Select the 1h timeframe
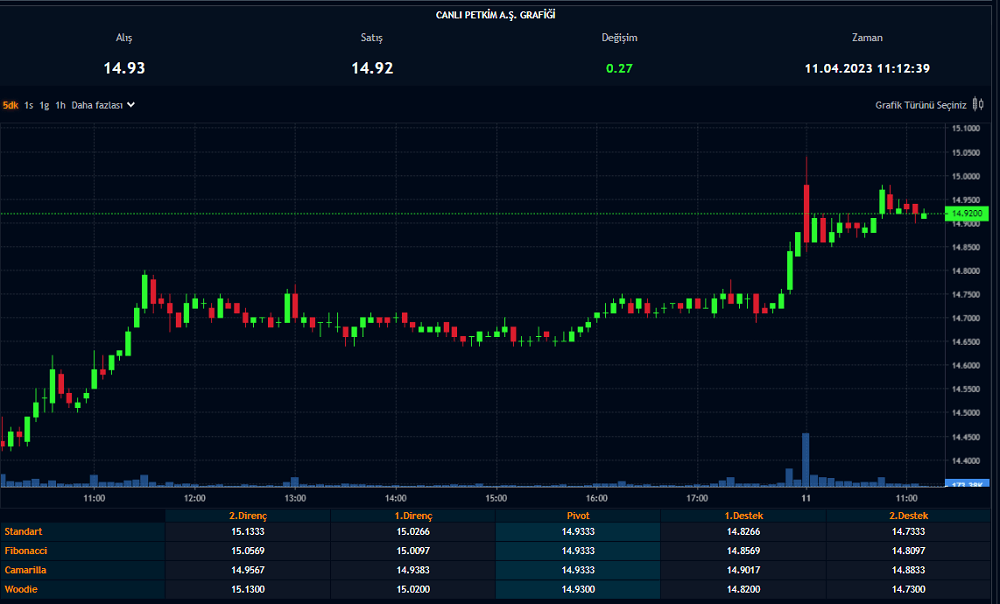This screenshot has height=604, width=1000. point(61,105)
